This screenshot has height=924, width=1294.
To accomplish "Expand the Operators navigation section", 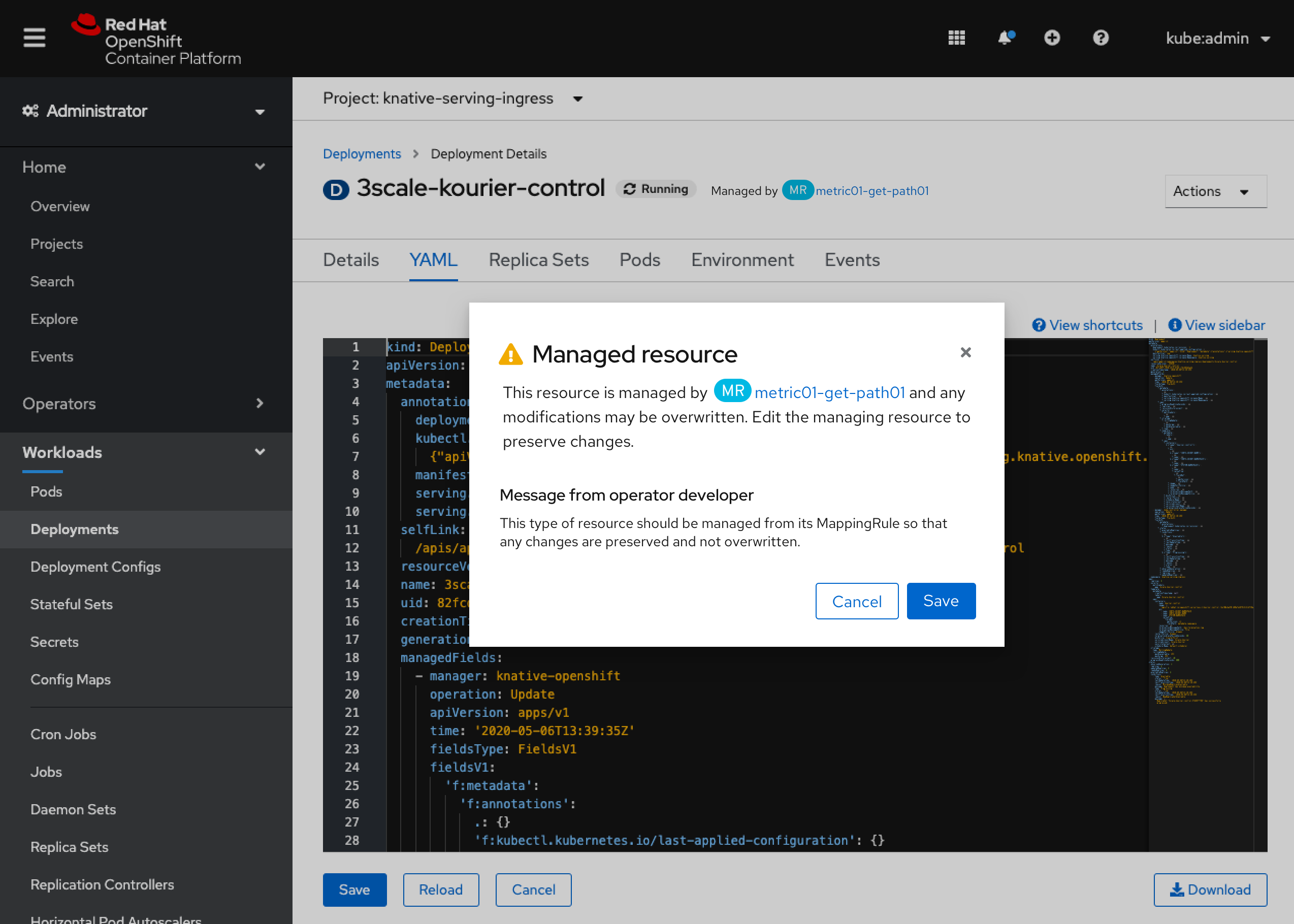I will (x=144, y=404).
